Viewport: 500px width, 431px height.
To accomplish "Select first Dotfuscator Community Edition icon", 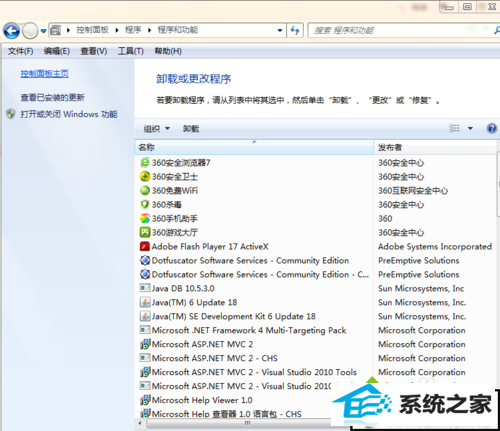I will pos(145,260).
